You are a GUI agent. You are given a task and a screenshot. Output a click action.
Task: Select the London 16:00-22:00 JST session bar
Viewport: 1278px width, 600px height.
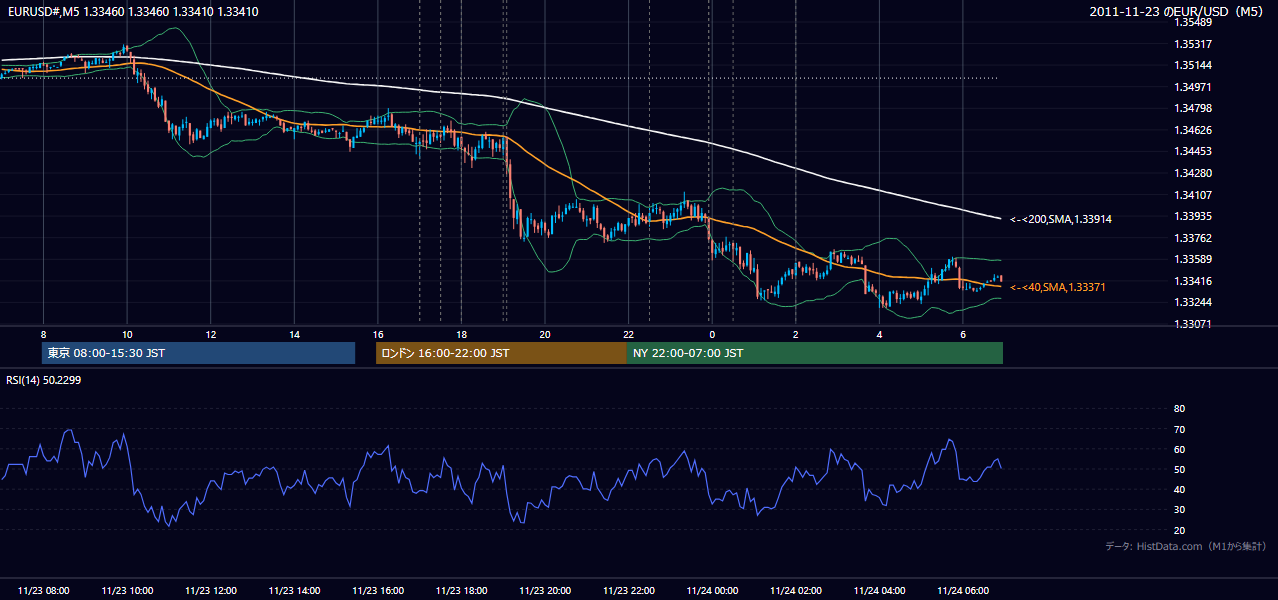[501, 353]
